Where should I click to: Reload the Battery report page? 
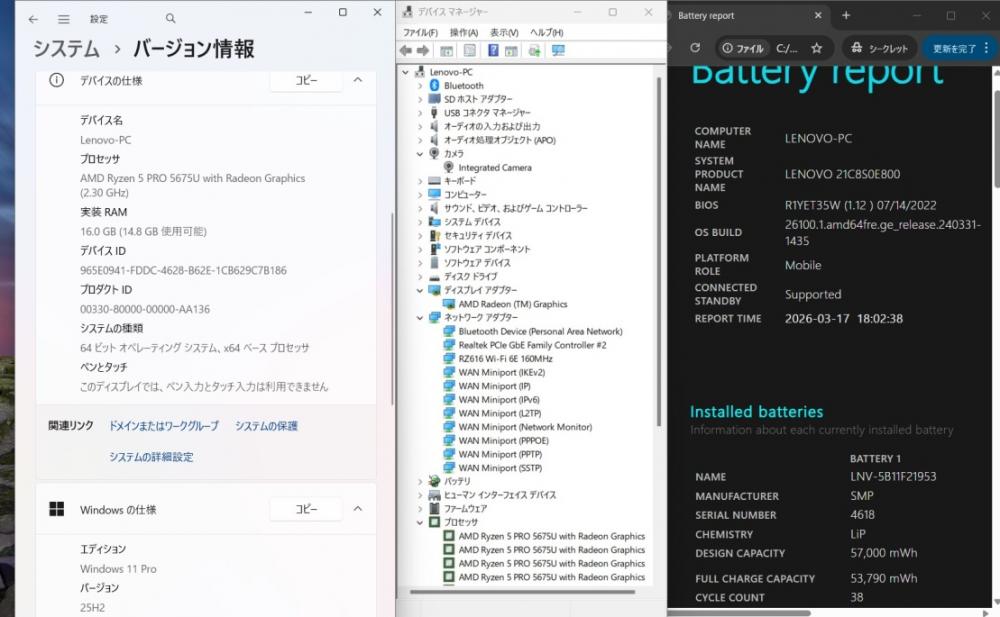[695, 48]
